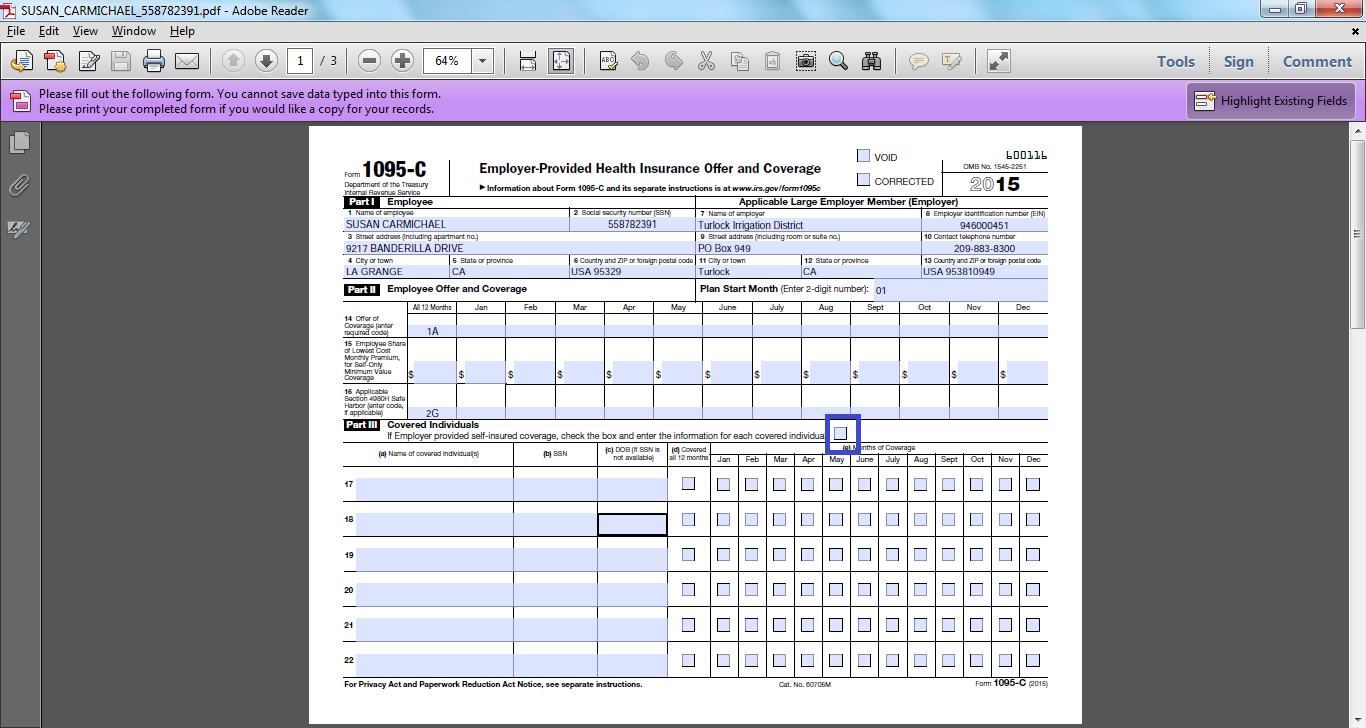Open page thumbnails panel in sidebar
This screenshot has width=1366, height=728.
[18, 143]
